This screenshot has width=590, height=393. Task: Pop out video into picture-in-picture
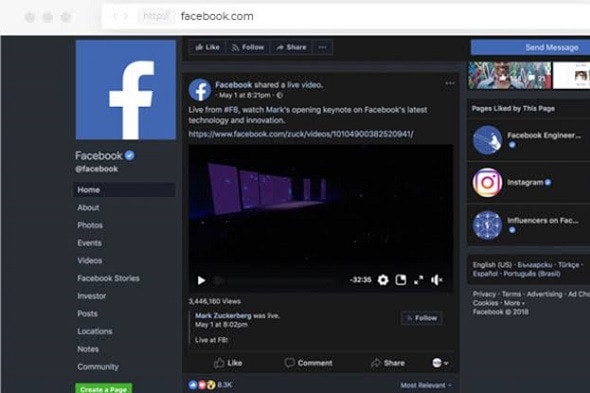(x=401, y=280)
